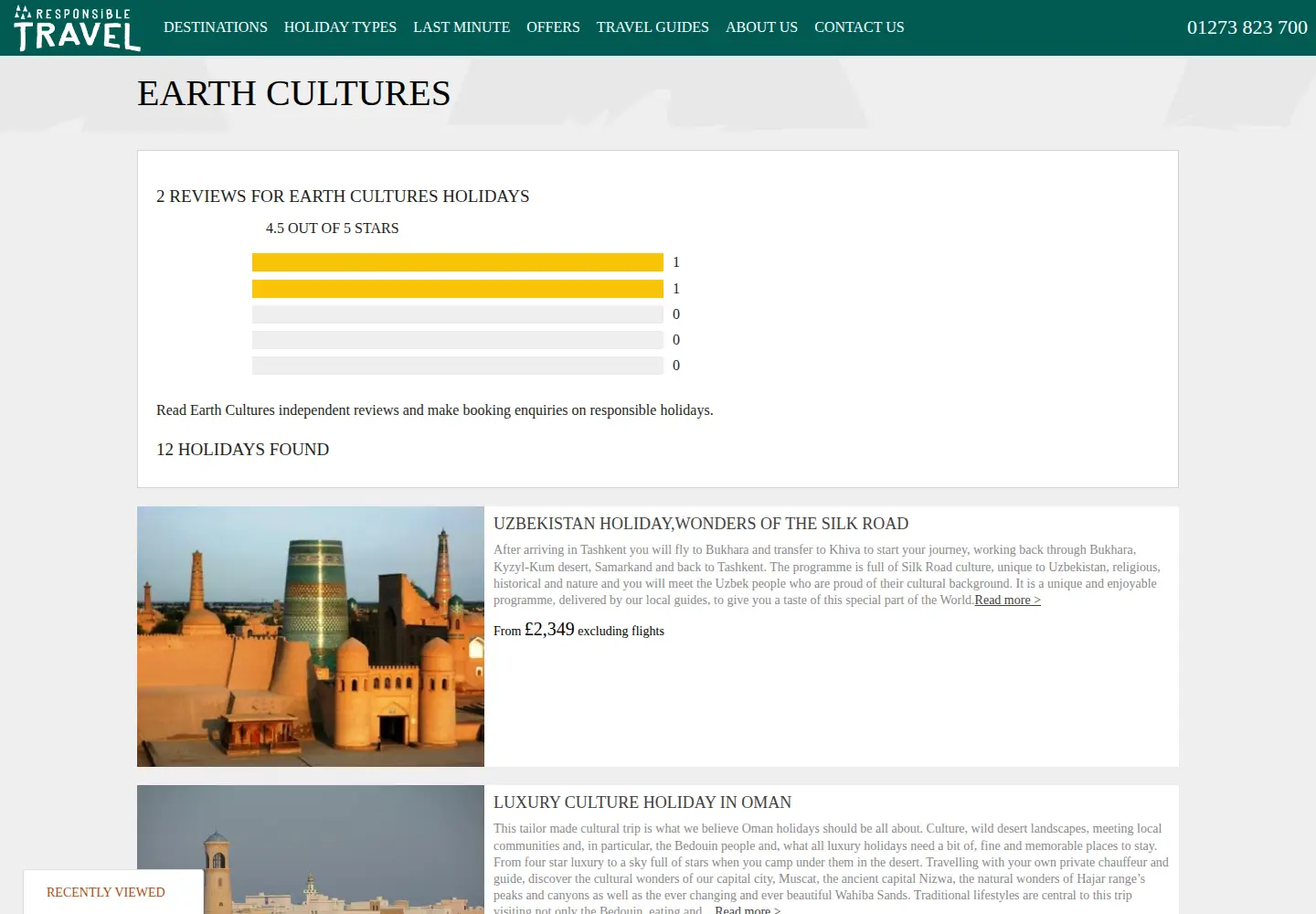Viewport: 1316px width, 914px height.
Task: Open the Destinations menu
Action: click(216, 27)
